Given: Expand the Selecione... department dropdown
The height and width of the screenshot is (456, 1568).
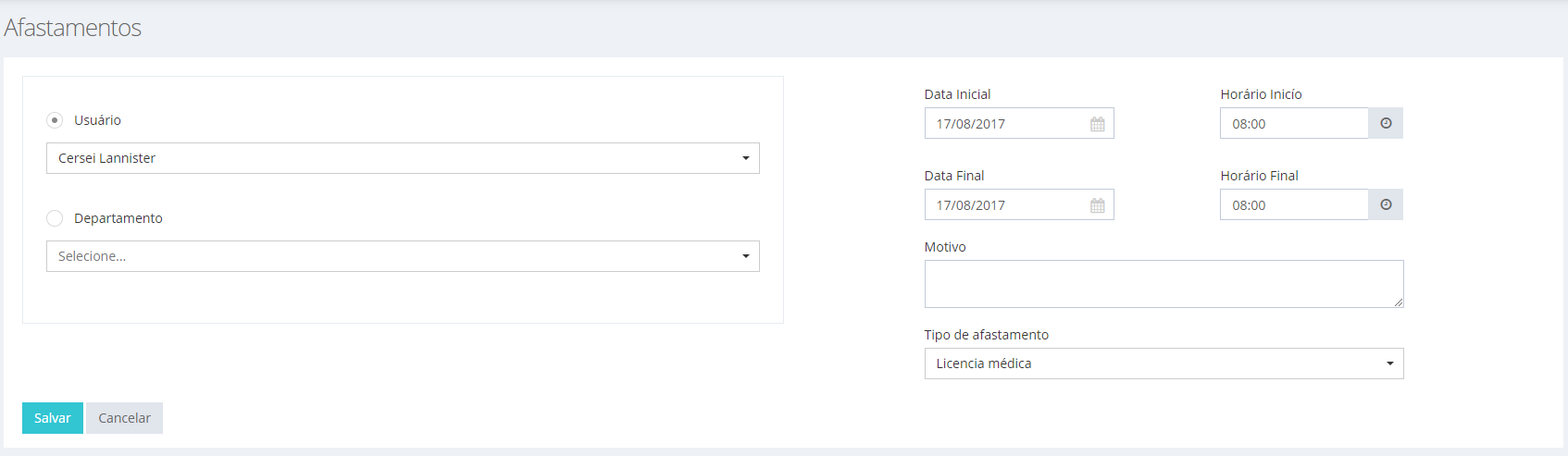Looking at the screenshot, I should coord(403,256).
